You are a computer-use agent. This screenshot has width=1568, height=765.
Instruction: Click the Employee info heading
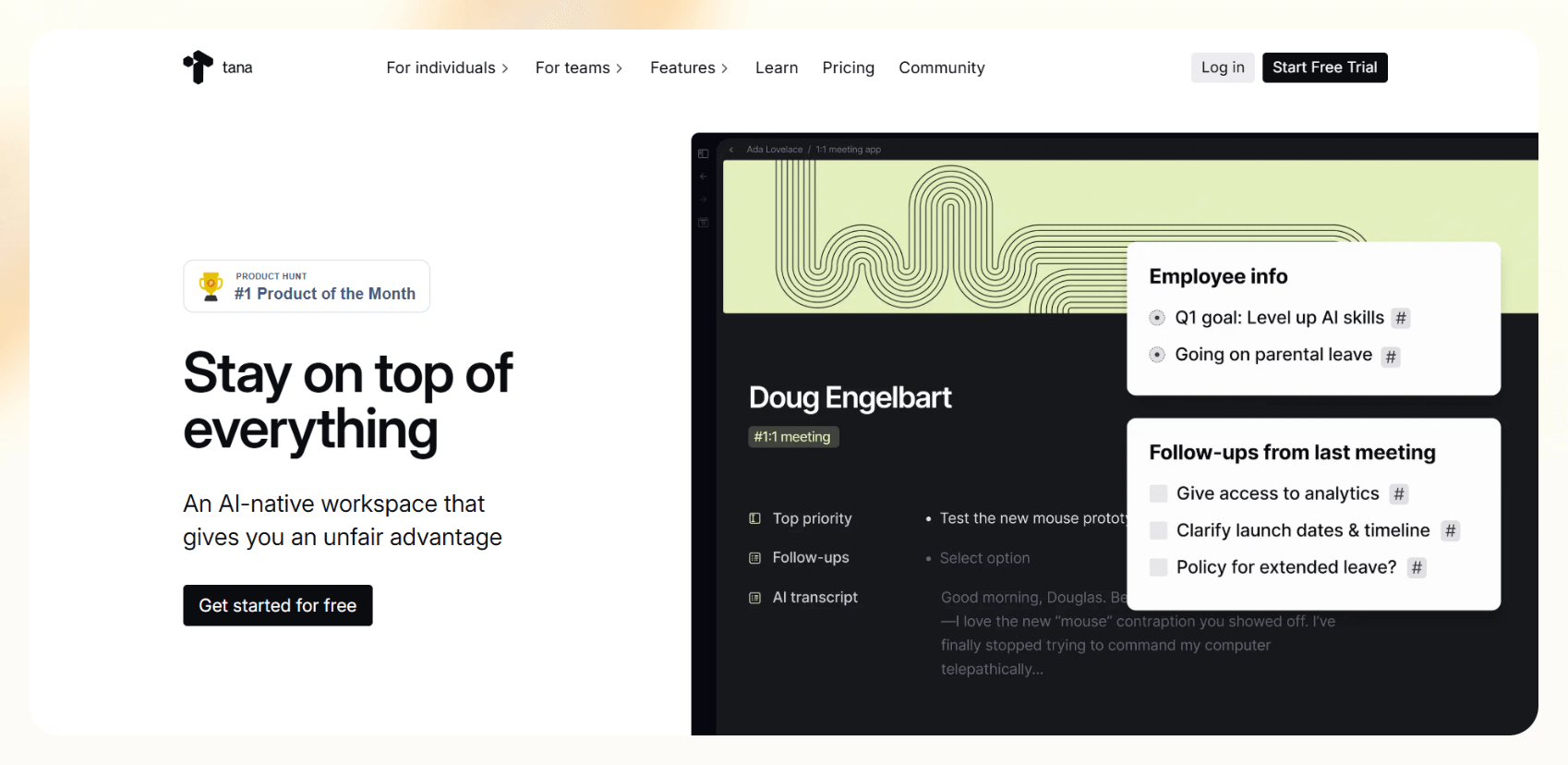tap(1218, 276)
